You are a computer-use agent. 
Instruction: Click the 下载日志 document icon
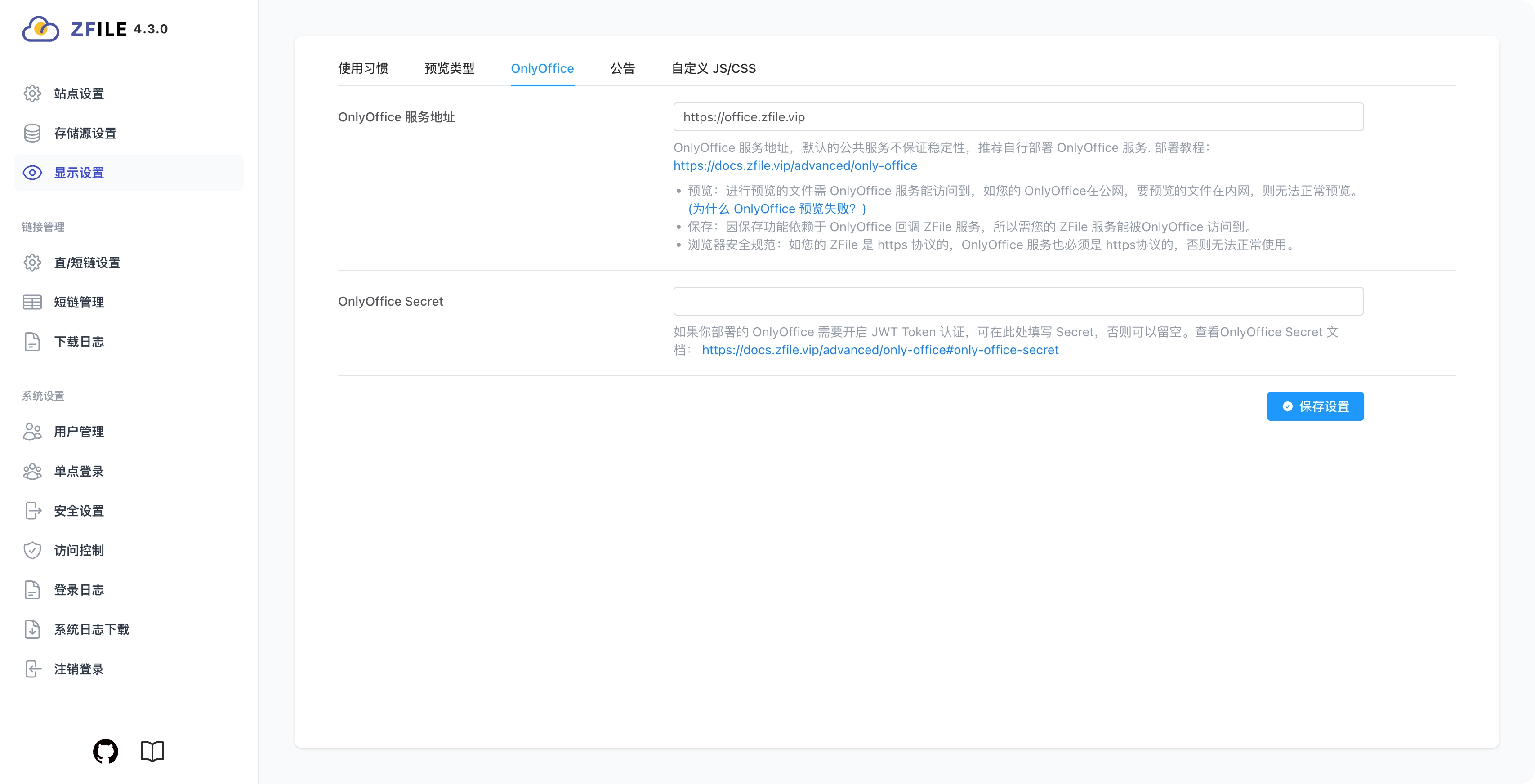coord(32,342)
